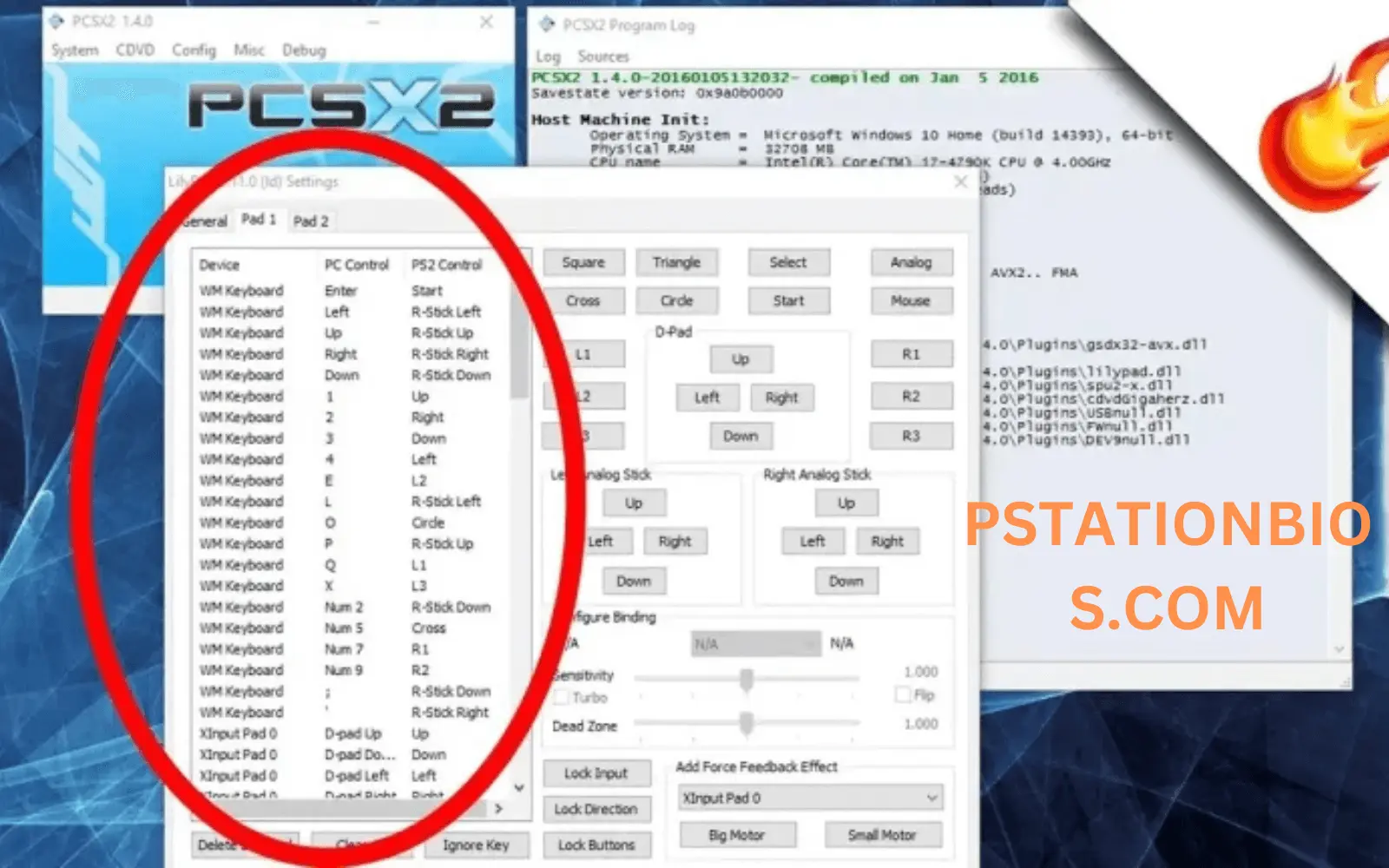This screenshot has height=868, width=1389.
Task: Click the PCSX2 main window title icon
Action: click(58, 21)
